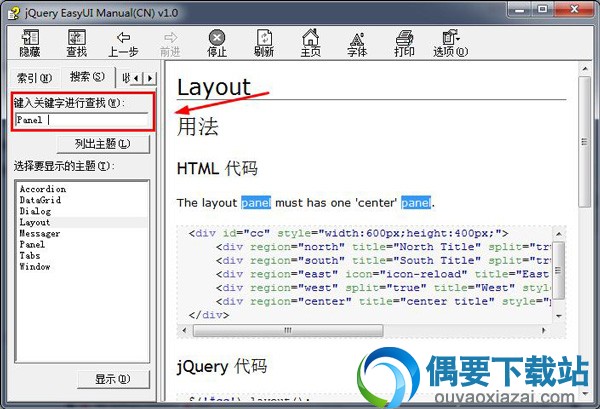This screenshot has width=600, height=409.
Task: Click the code line with region="south"
Action: [384, 261]
